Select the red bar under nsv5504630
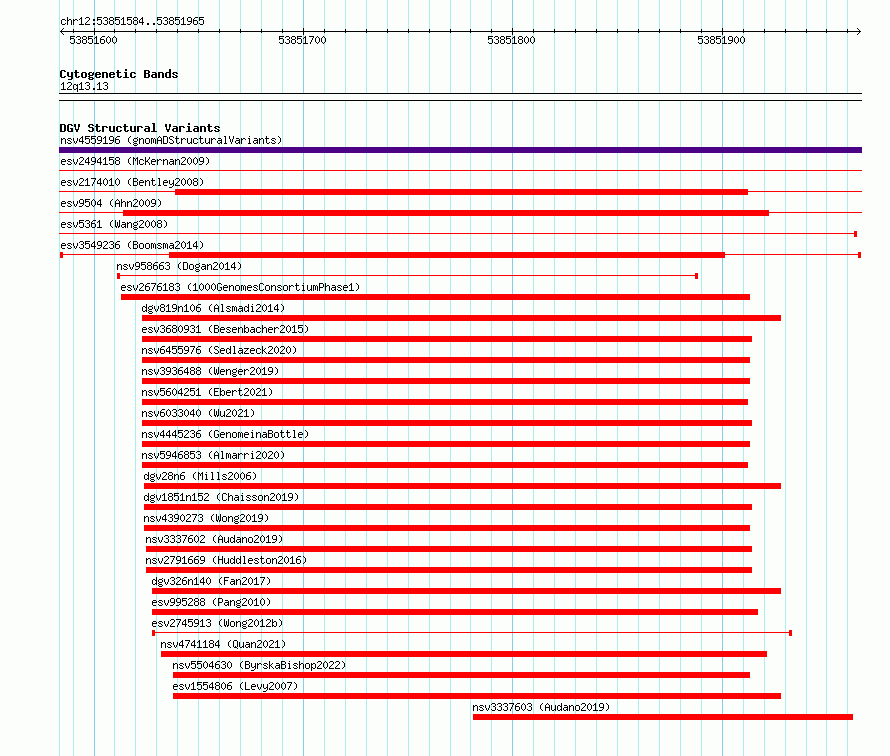 [x=461, y=675]
